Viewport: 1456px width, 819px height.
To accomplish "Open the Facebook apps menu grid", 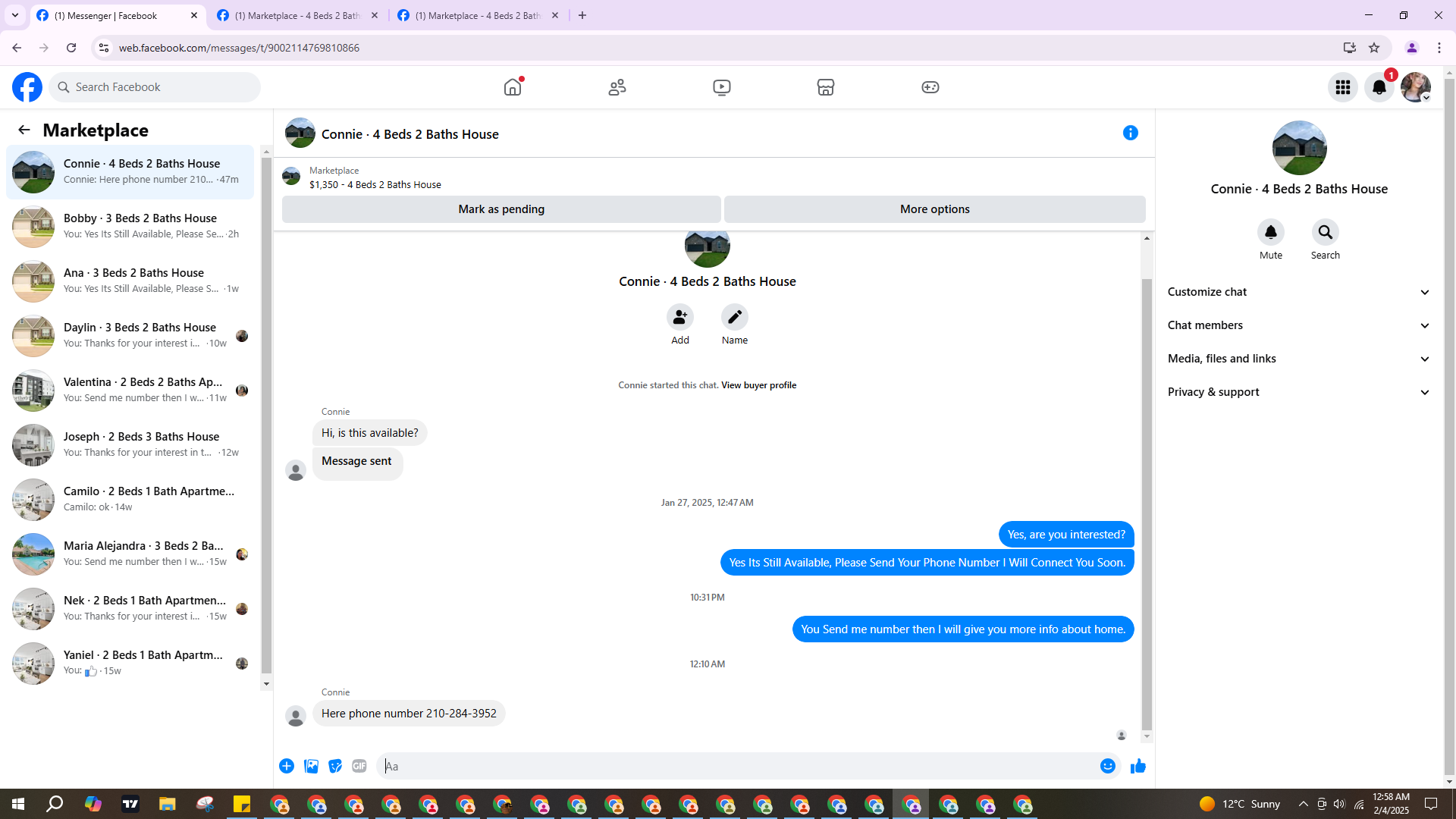I will click(1343, 87).
